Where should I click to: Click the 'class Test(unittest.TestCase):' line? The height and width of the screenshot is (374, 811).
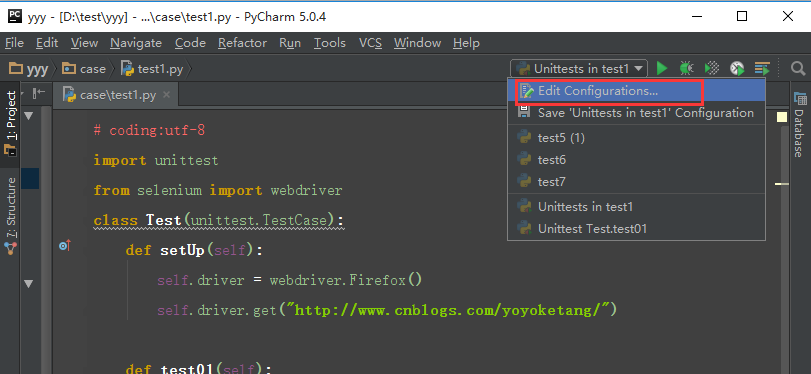[x=219, y=220]
